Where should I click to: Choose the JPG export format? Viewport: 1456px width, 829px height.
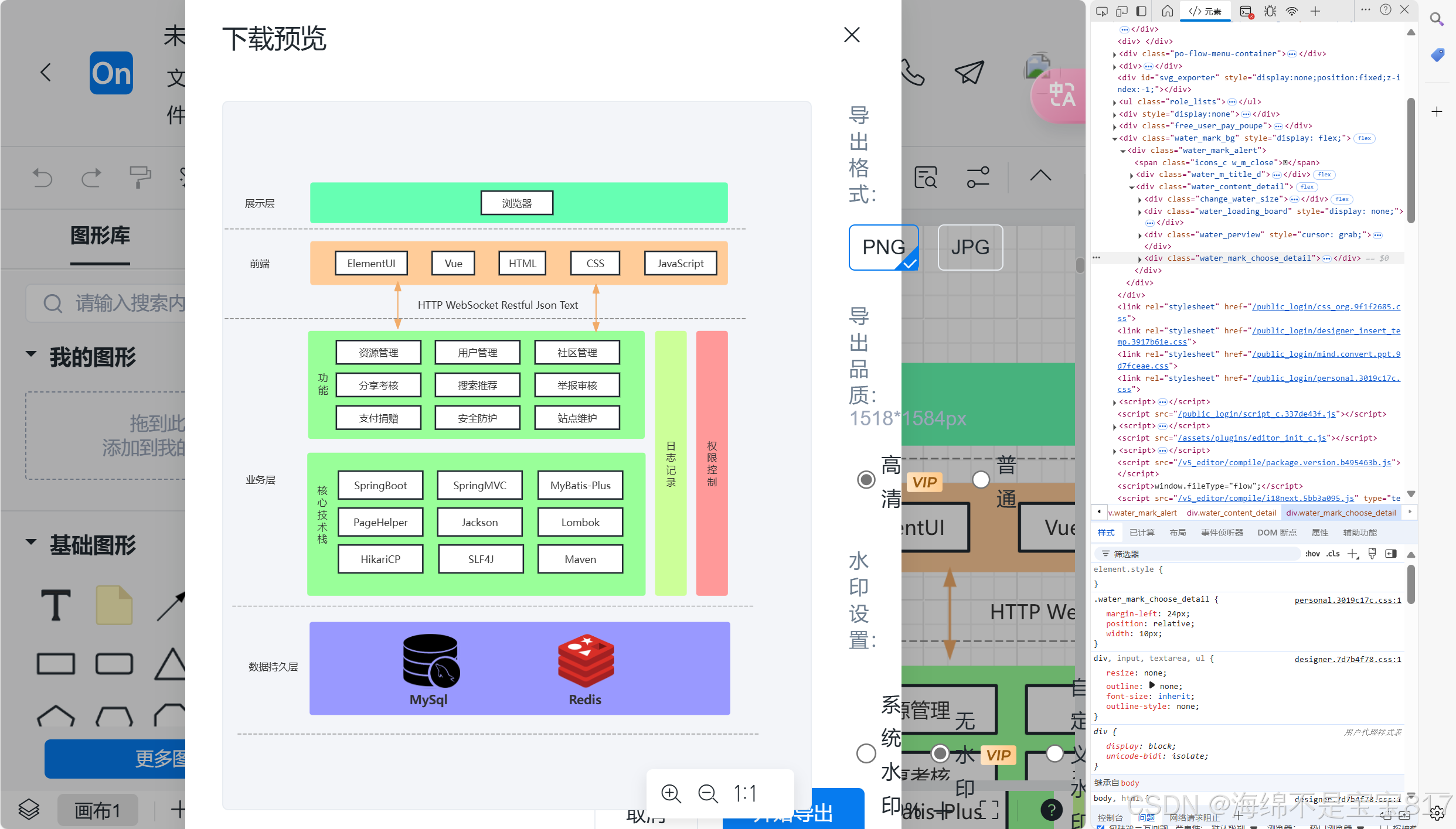coord(970,247)
